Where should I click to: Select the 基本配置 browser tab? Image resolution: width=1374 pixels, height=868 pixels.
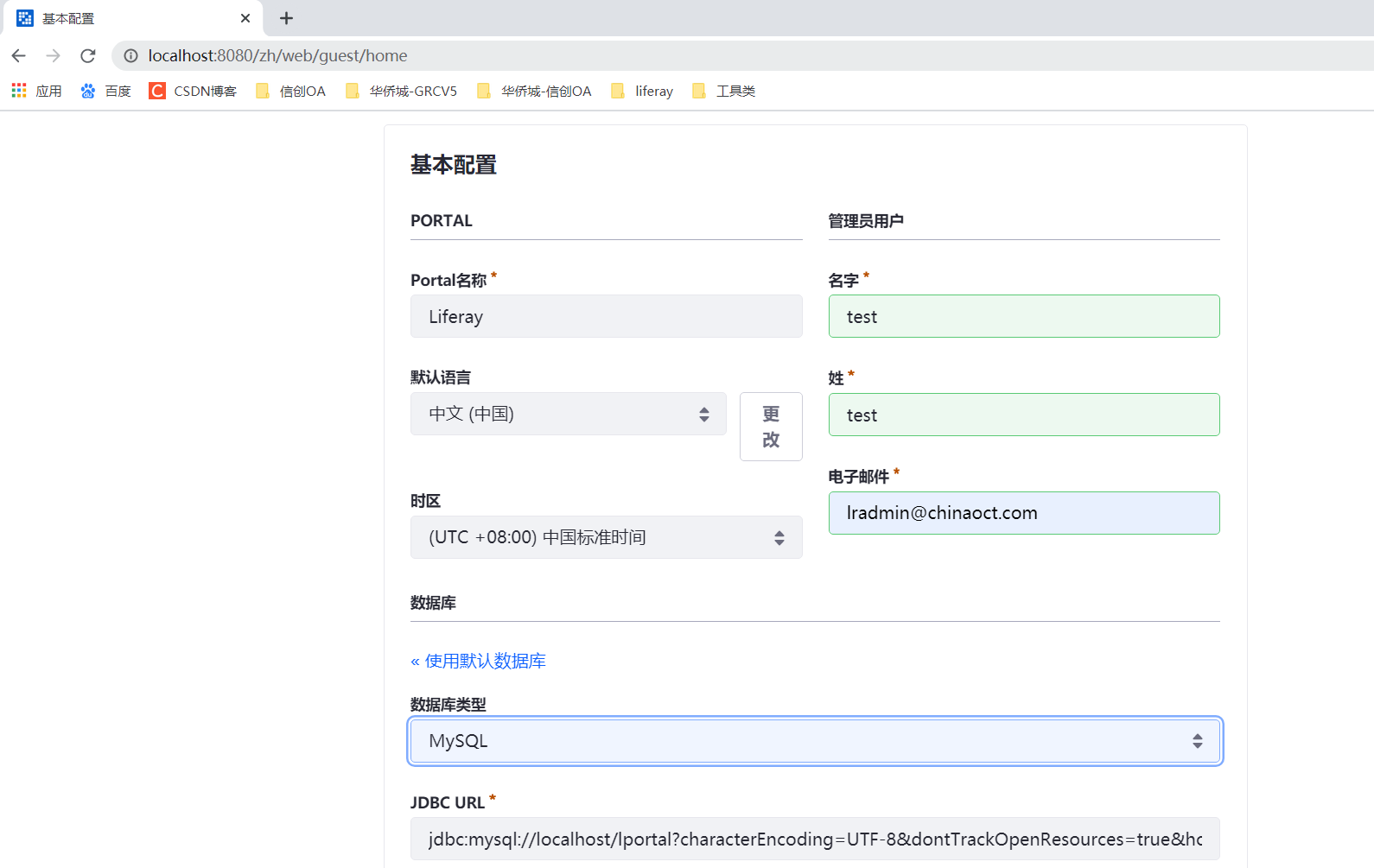pyautogui.click(x=131, y=18)
